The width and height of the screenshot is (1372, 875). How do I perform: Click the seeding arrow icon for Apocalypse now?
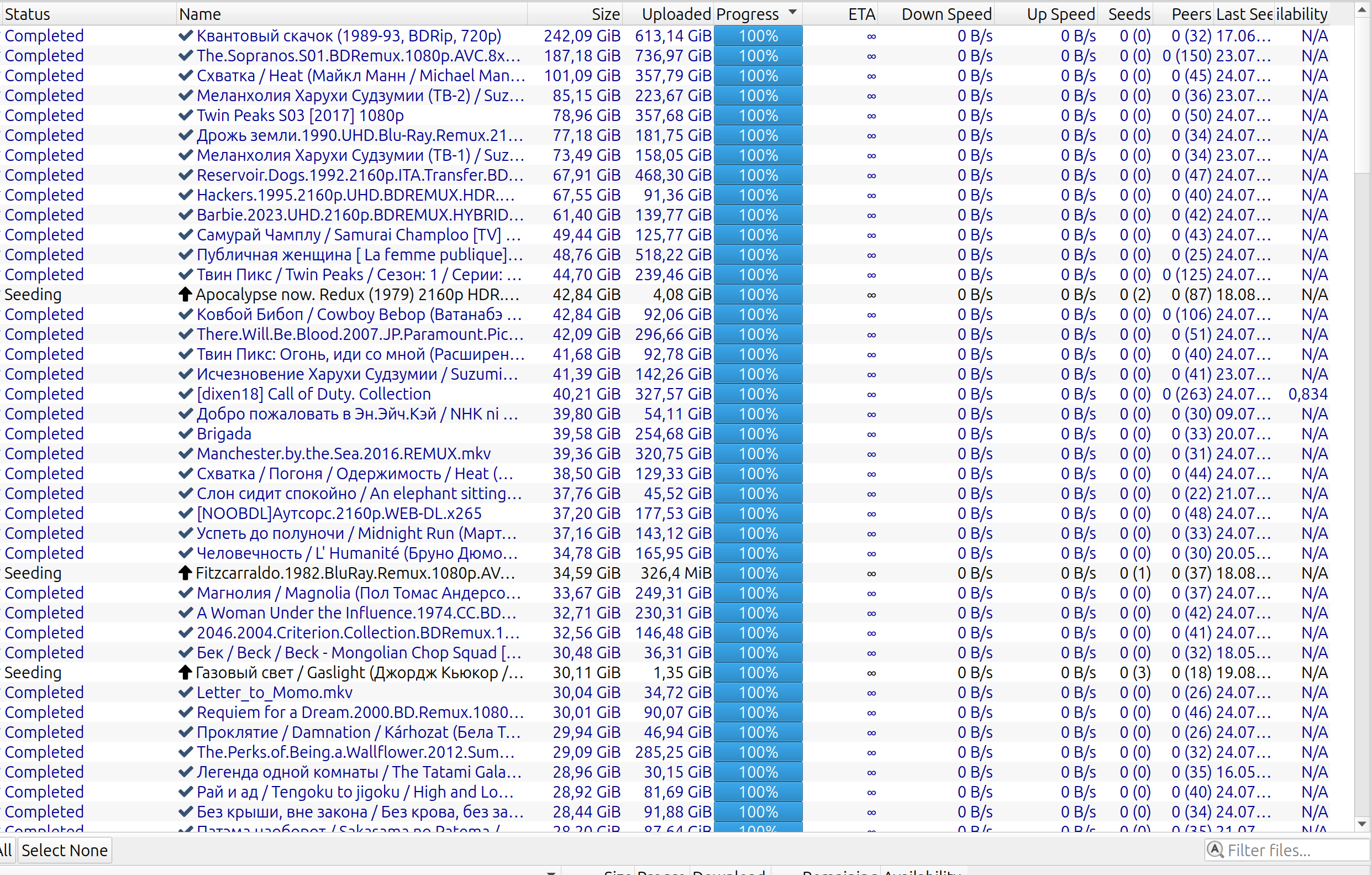[x=185, y=294]
